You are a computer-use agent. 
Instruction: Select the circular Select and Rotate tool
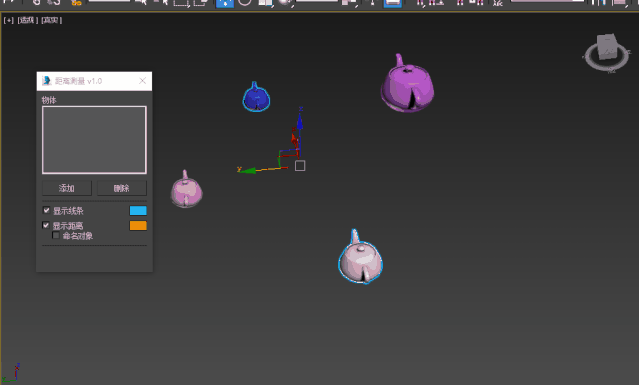tap(245, 2)
